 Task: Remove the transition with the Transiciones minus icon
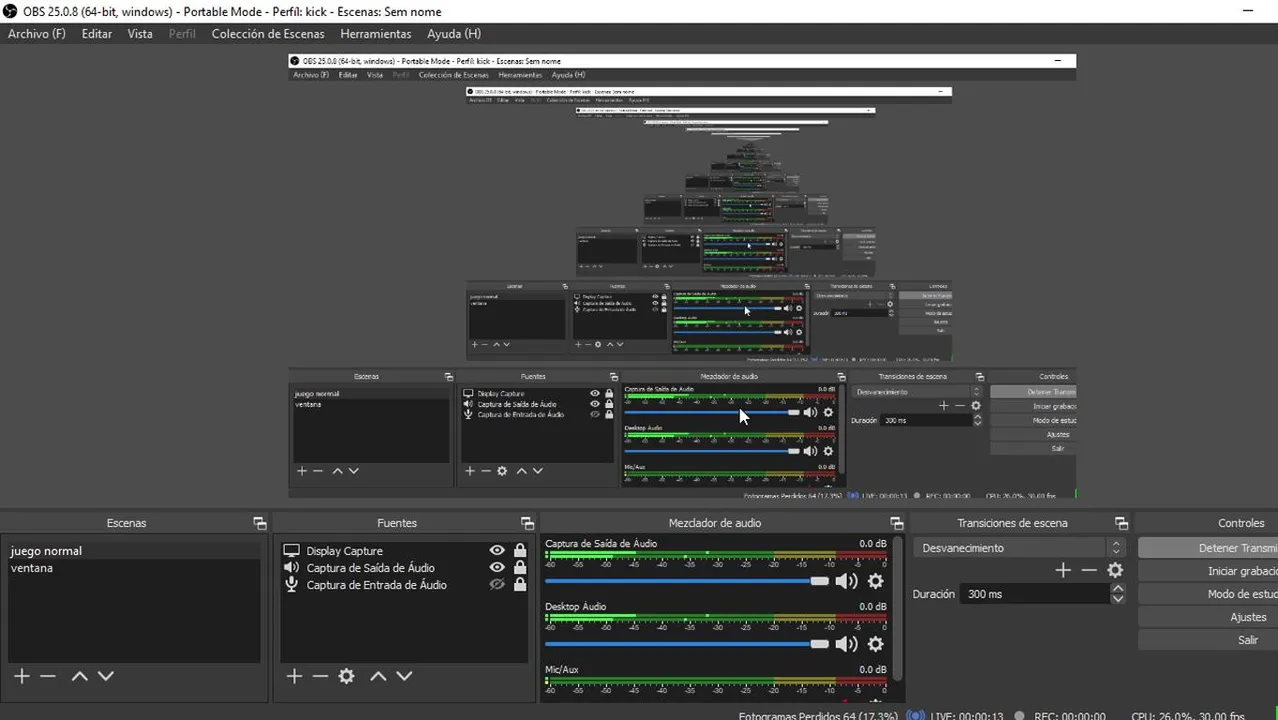(x=1089, y=570)
